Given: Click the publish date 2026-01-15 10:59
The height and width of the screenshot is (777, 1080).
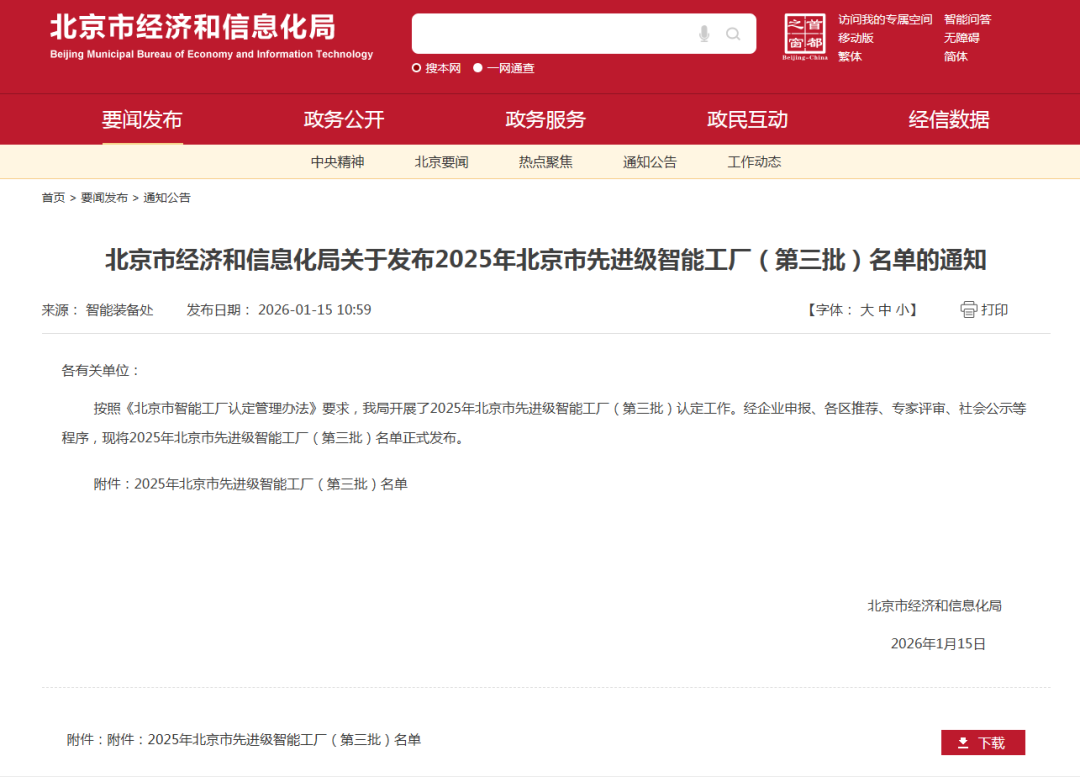Looking at the screenshot, I should click(315, 310).
